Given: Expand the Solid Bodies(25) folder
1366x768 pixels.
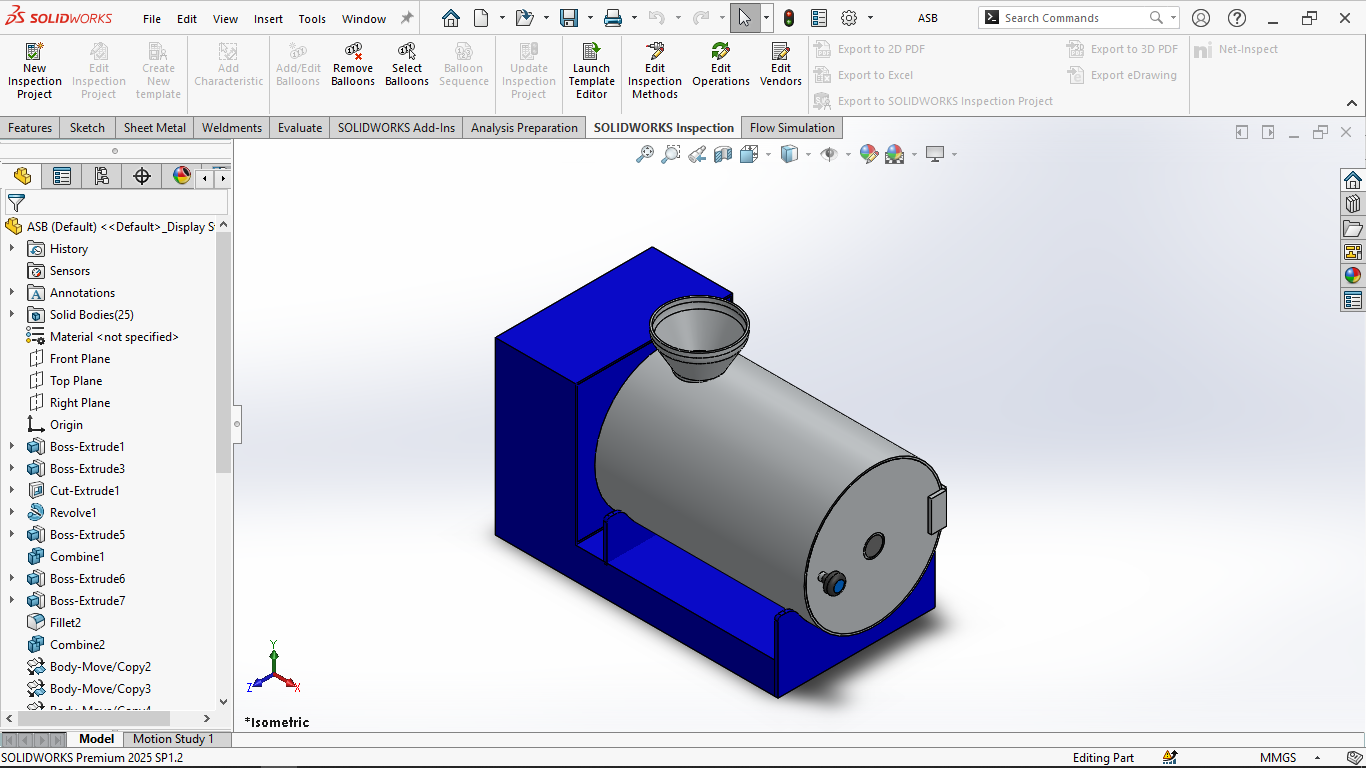Looking at the screenshot, I should [x=12, y=315].
